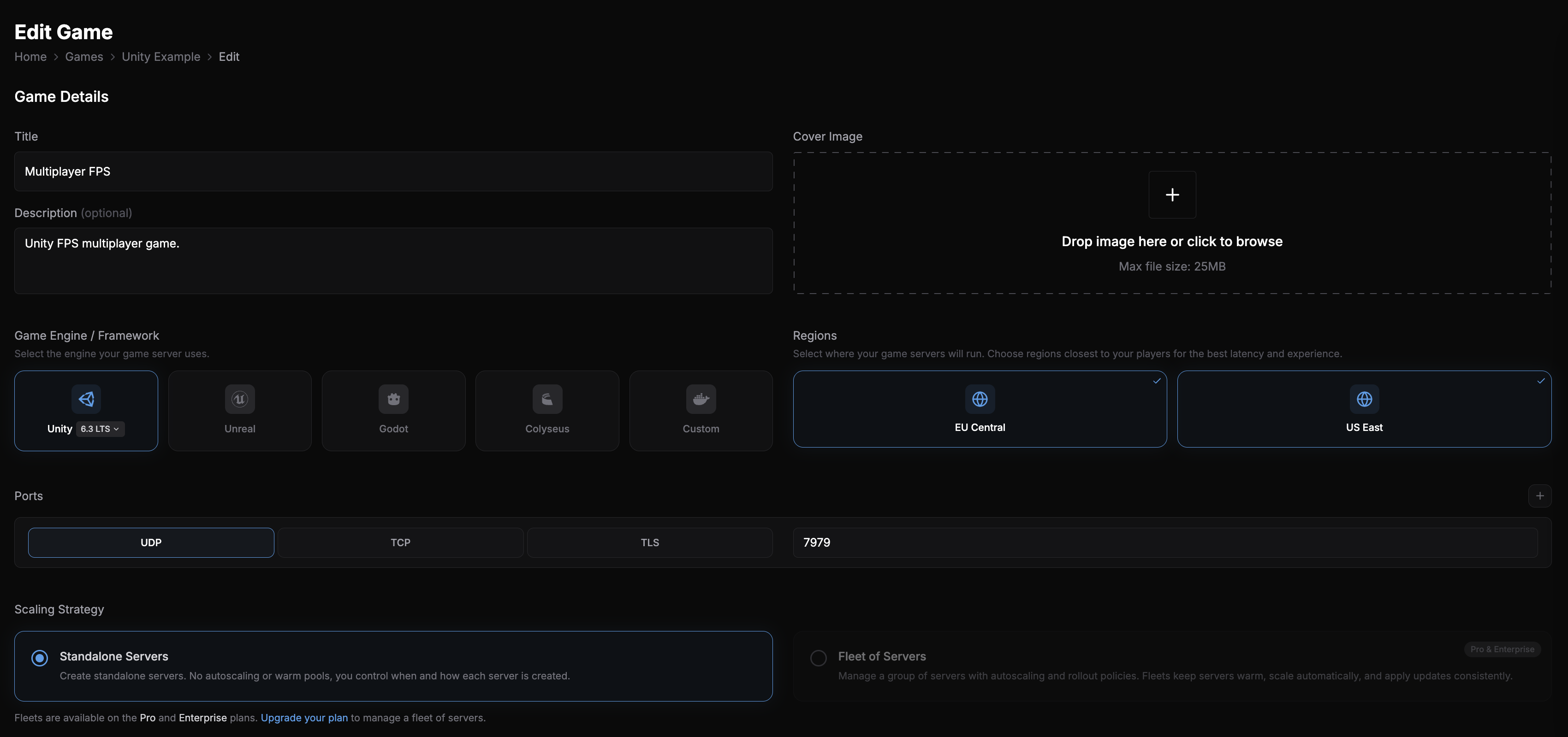The image size is (1568, 737).
Task: Click the cover image plus icon
Action: coord(1172,195)
